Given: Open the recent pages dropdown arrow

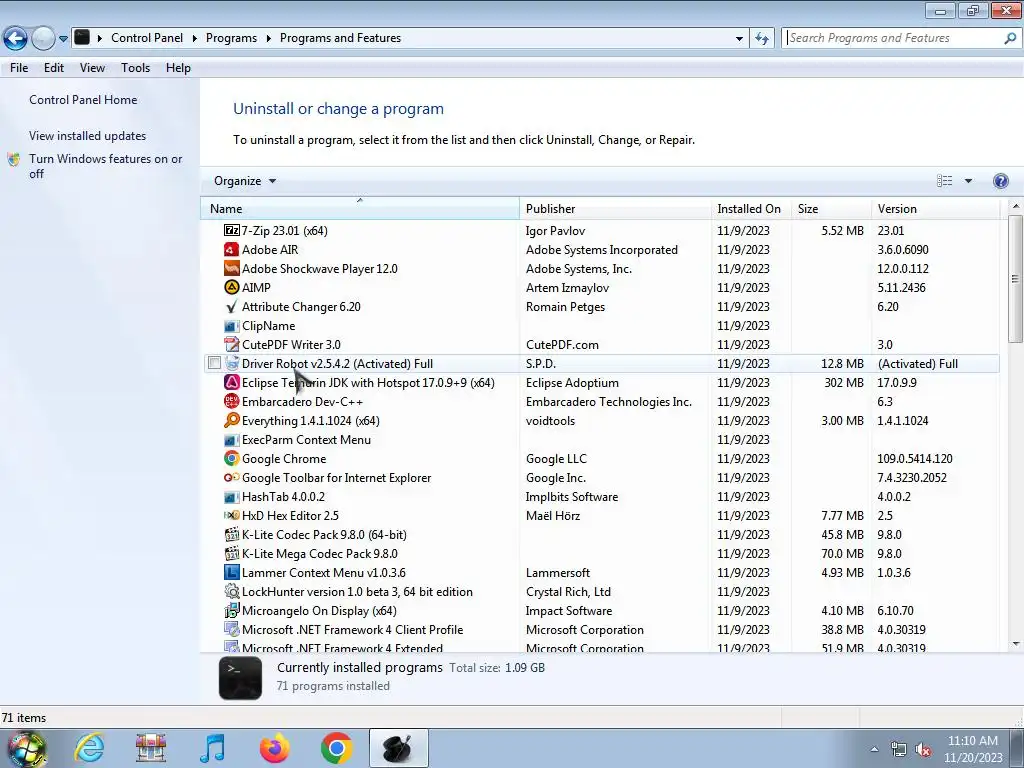Looking at the screenshot, I should point(63,39).
